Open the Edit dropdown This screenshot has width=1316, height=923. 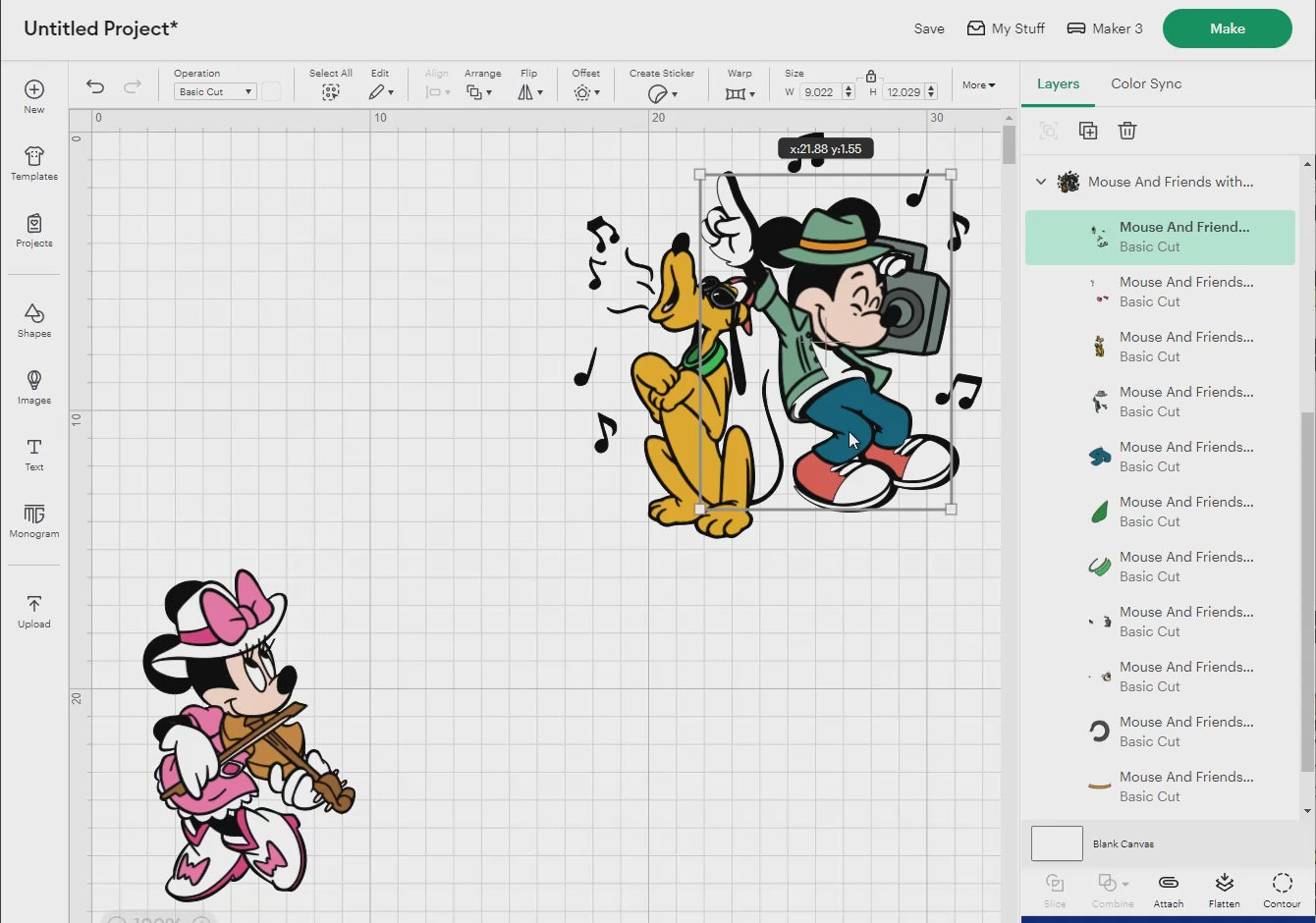coord(381,92)
